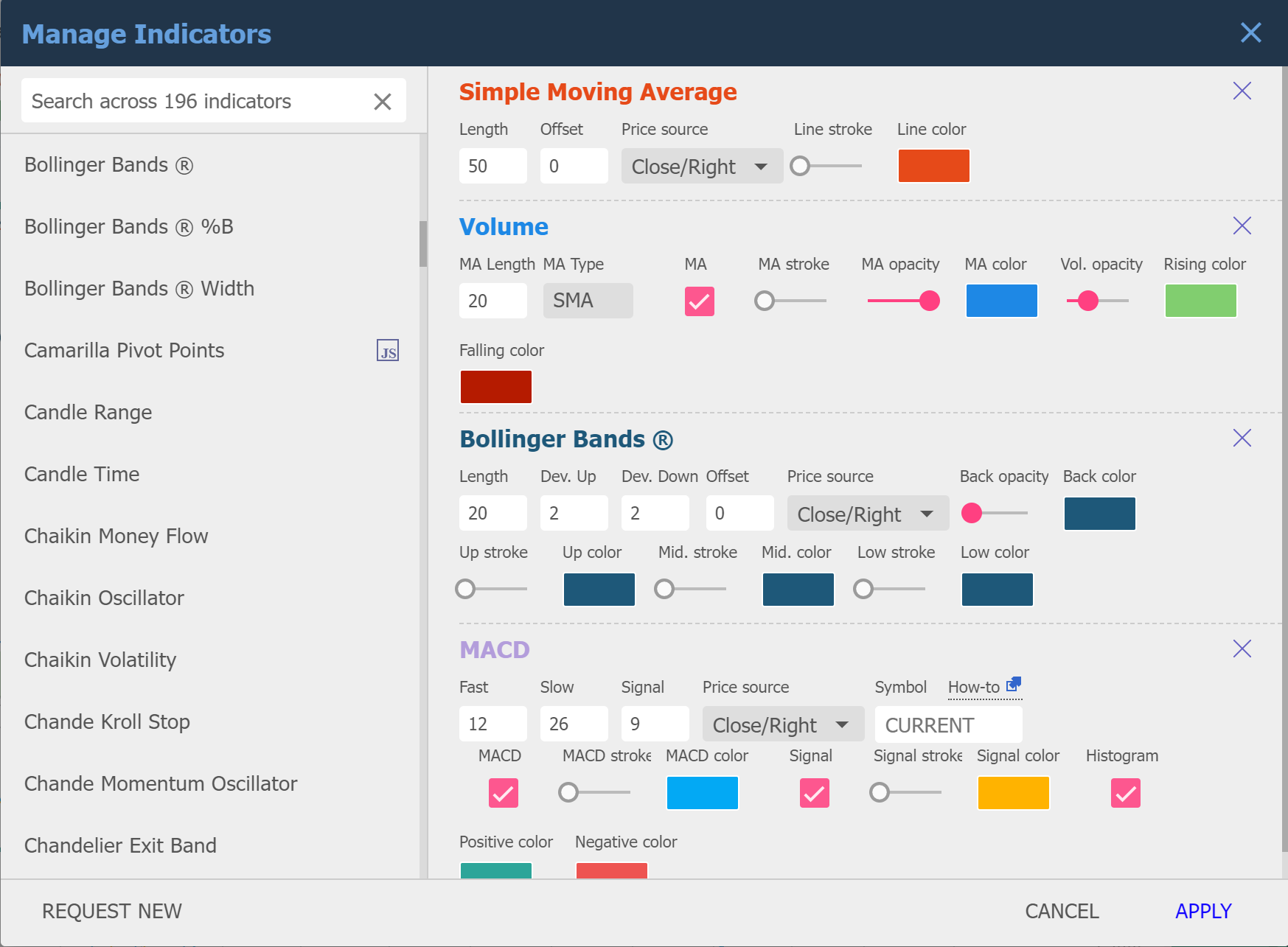
Task: Open the Volume Rising color swatch
Action: point(1200,301)
